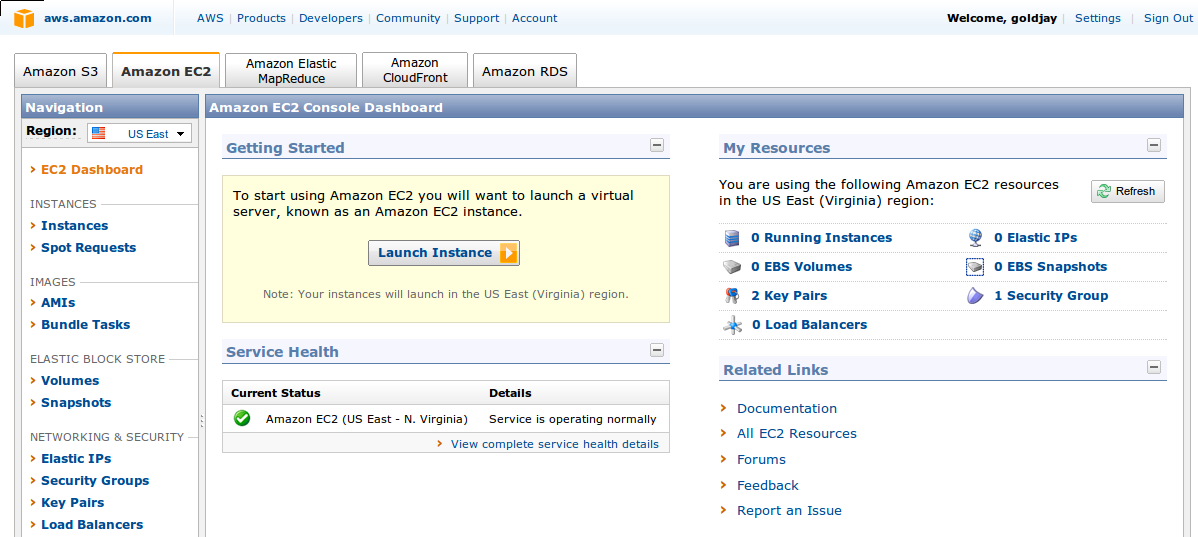Image resolution: width=1198 pixels, height=537 pixels.
Task: Click the Security Group icon
Action: point(975,296)
